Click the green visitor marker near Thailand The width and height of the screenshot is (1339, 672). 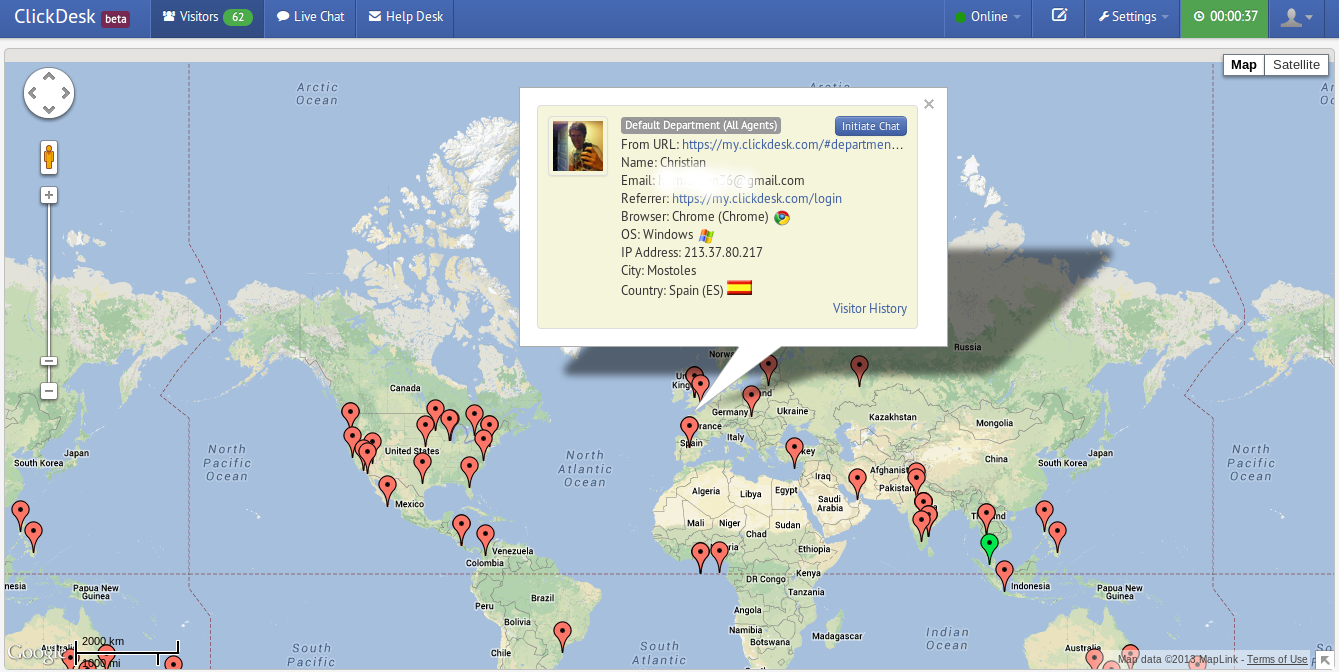point(989,548)
